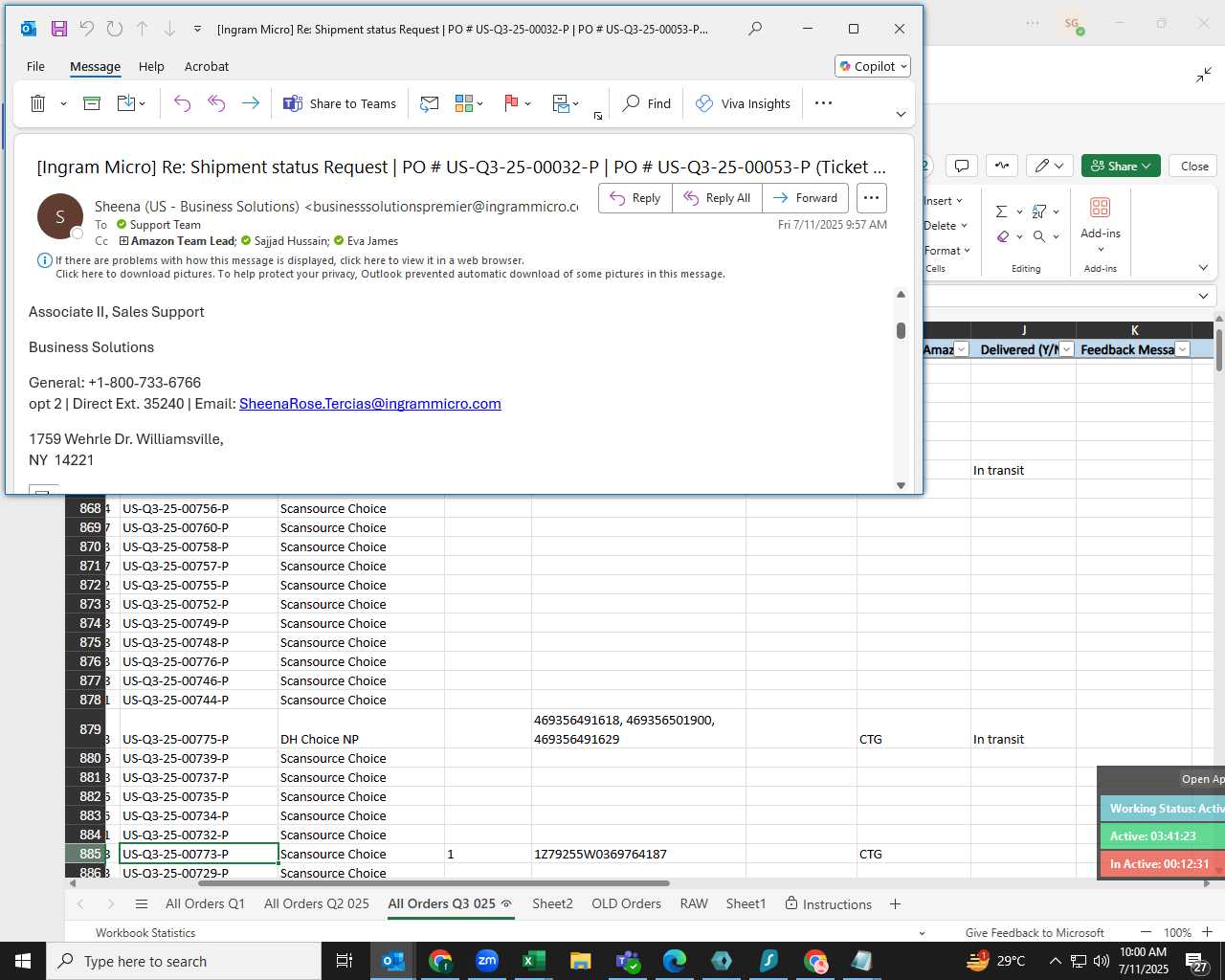
Task: Search within the message window title bar
Action: click(x=755, y=29)
